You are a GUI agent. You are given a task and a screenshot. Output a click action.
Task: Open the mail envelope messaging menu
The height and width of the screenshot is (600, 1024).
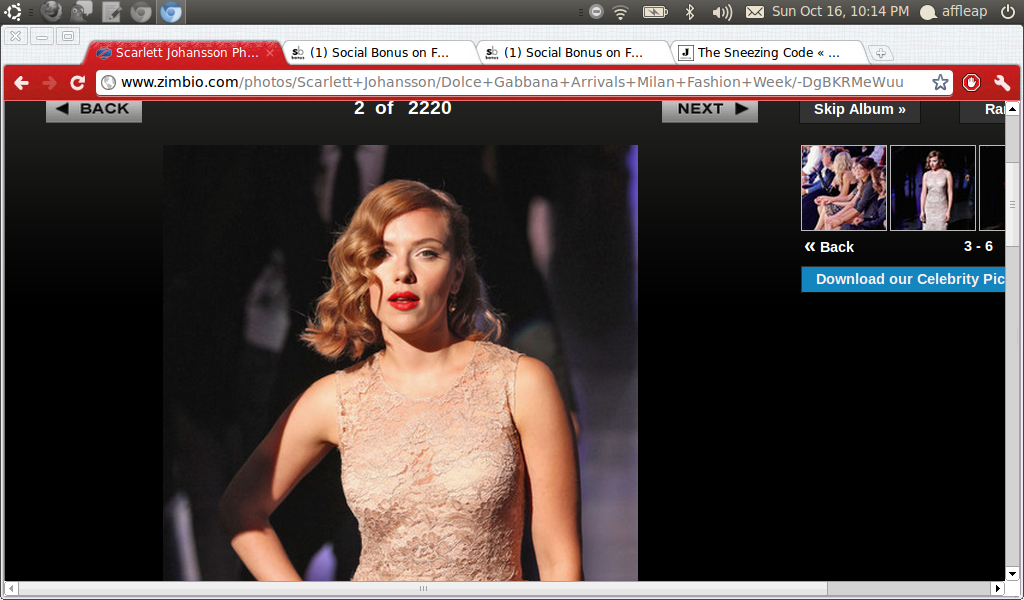[x=755, y=12]
